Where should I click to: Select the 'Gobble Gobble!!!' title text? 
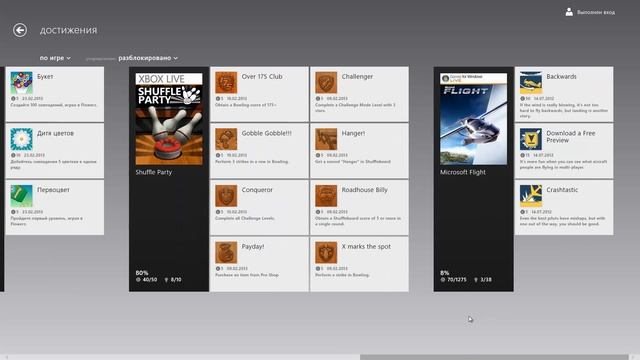point(267,133)
